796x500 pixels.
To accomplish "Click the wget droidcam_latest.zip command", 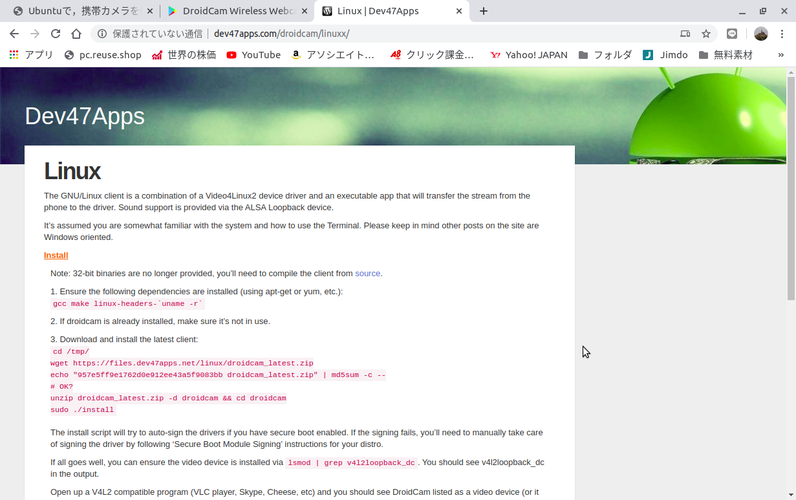I will pyautogui.click(x=182, y=363).
